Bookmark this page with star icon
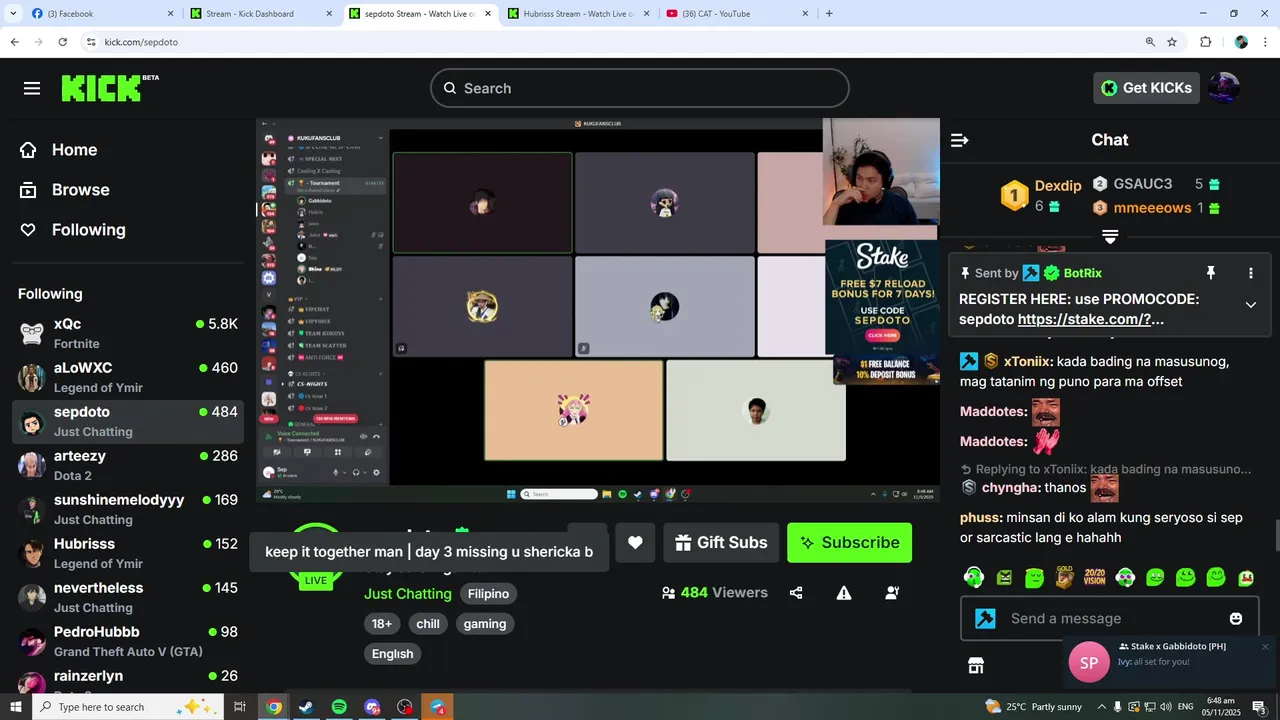1280x720 pixels. coord(1172,42)
